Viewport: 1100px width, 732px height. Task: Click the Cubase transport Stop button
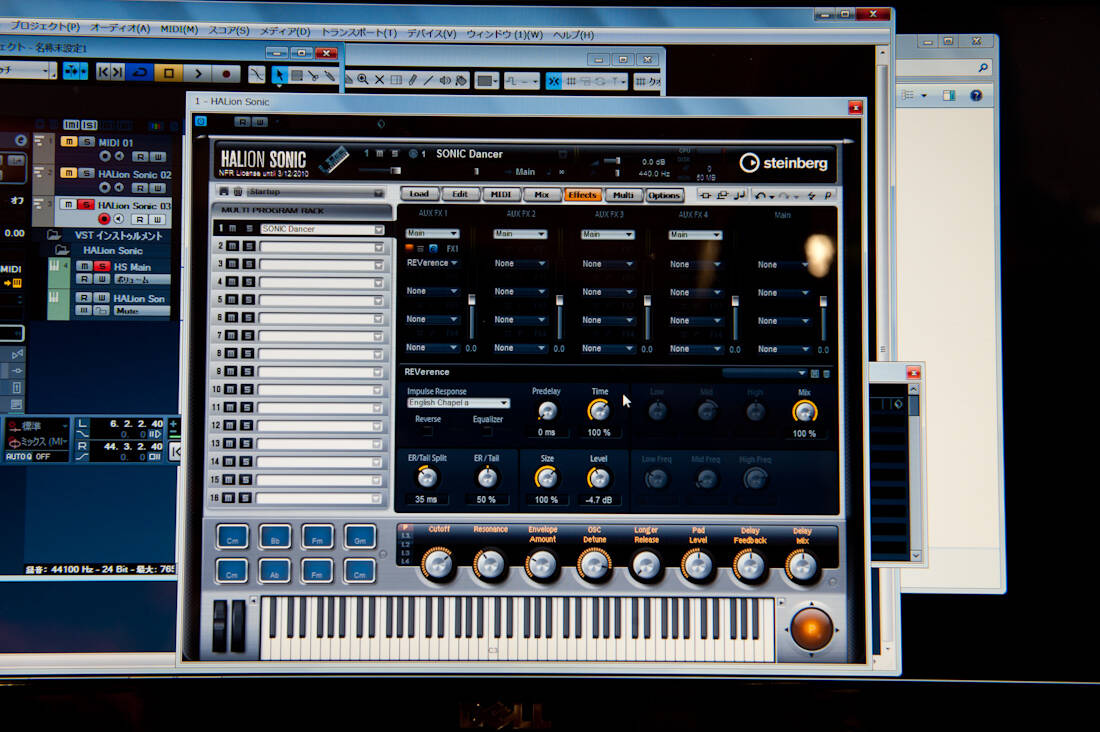point(168,73)
